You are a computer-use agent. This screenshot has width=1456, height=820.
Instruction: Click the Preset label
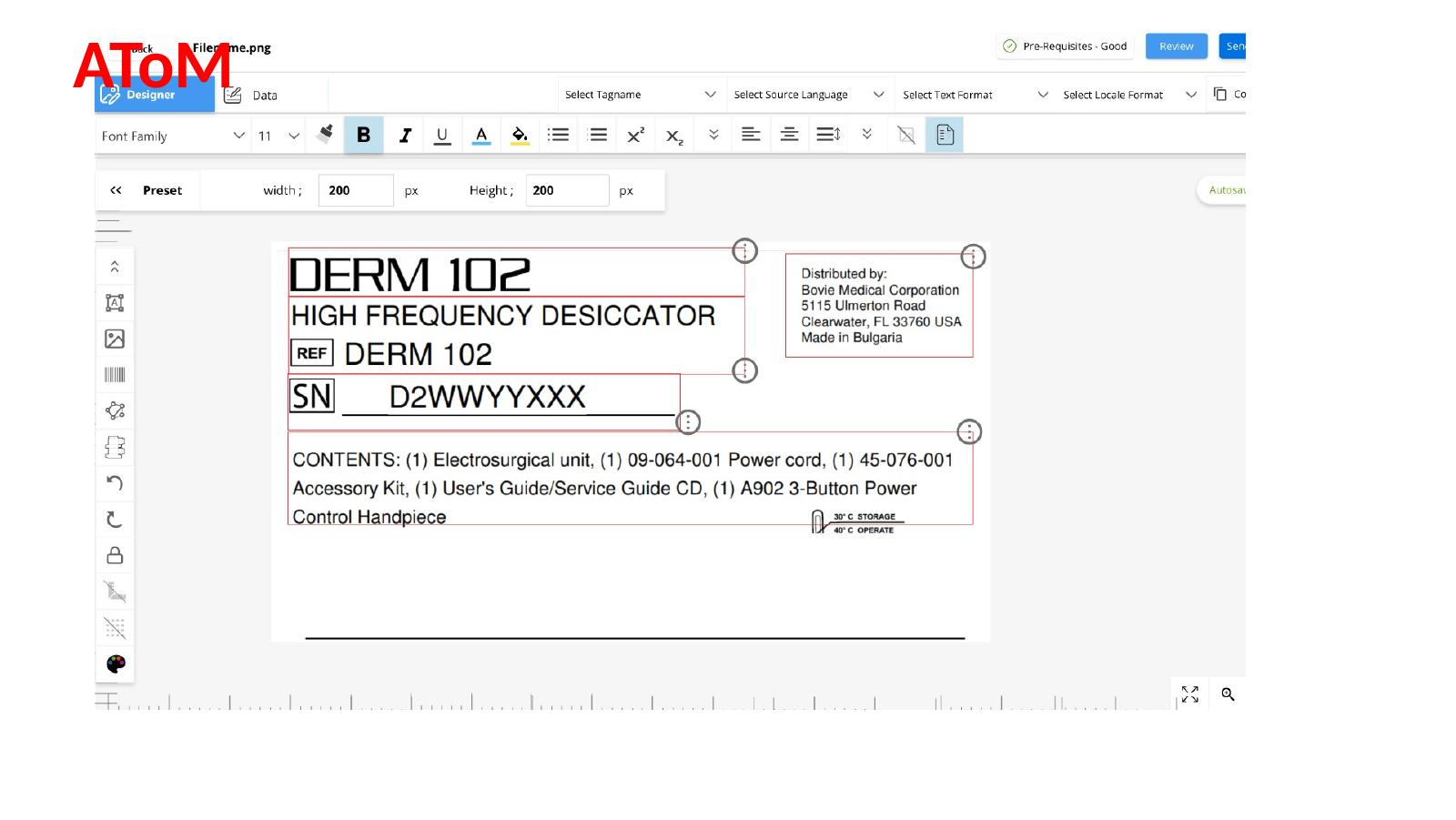pos(162,190)
